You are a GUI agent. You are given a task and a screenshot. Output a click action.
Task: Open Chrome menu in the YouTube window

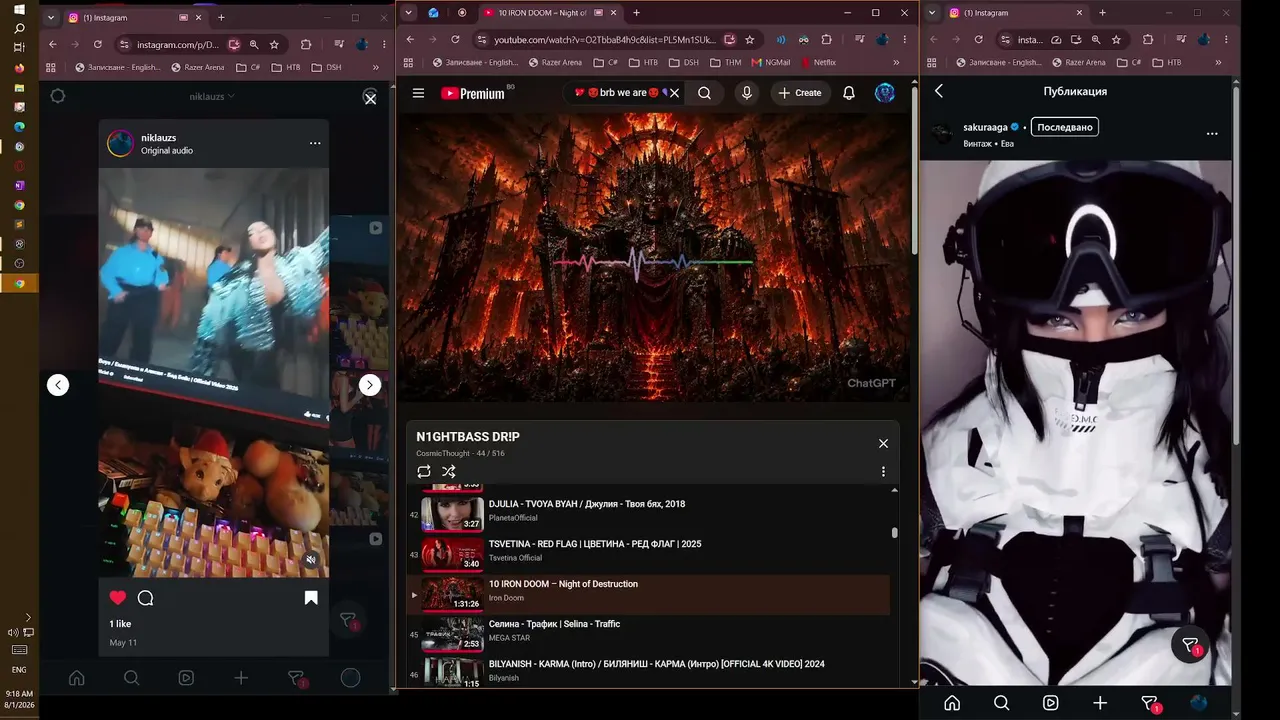[904, 39]
